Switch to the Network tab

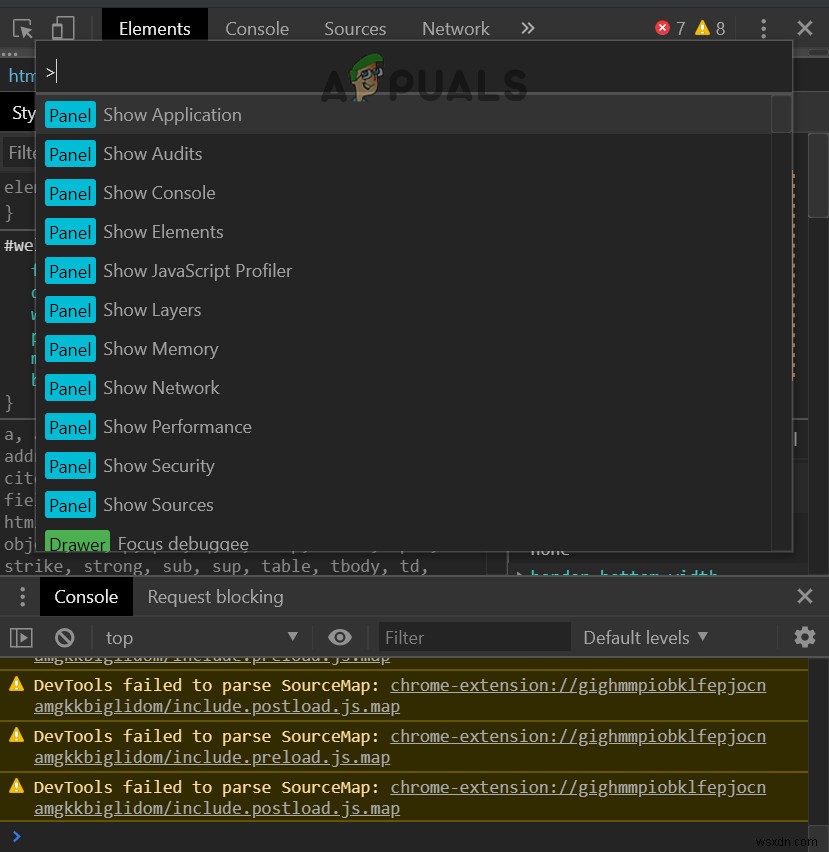click(455, 28)
